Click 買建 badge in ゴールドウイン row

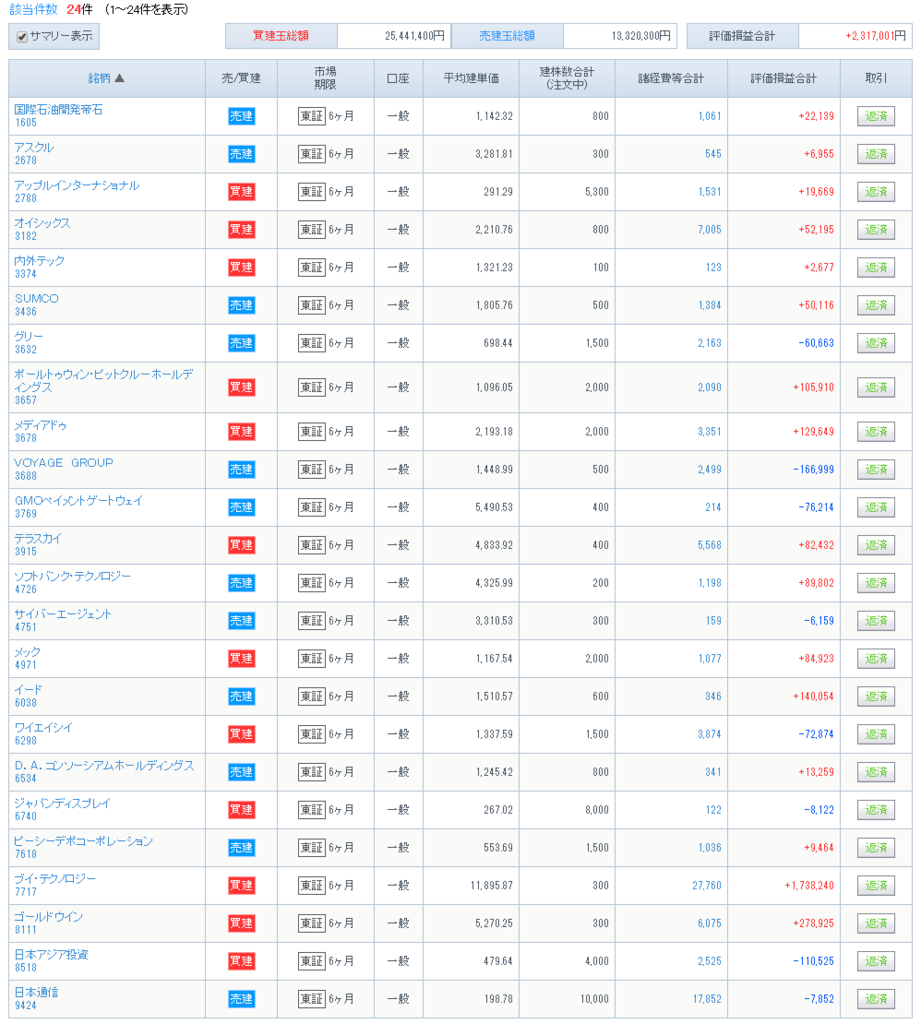pos(241,923)
